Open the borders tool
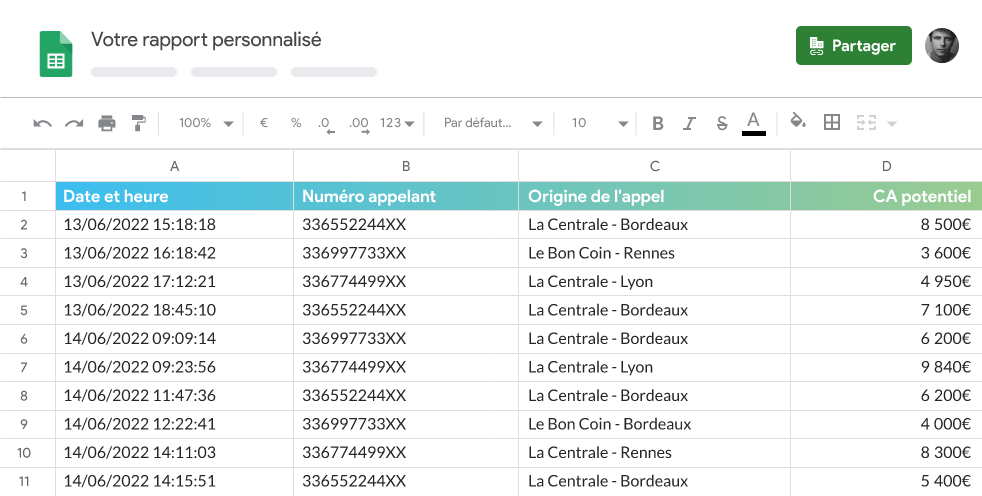The height and width of the screenshot is (496, 982). pos(832,122)
